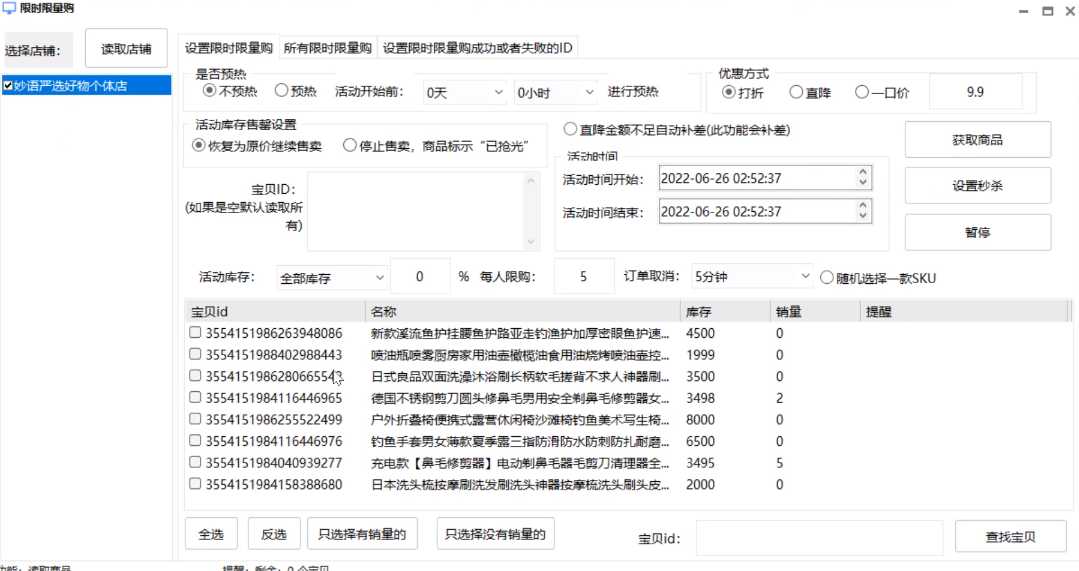Click the 获取商品 button
Viewport: 1079px width, 571px height.
coord(977,140)
